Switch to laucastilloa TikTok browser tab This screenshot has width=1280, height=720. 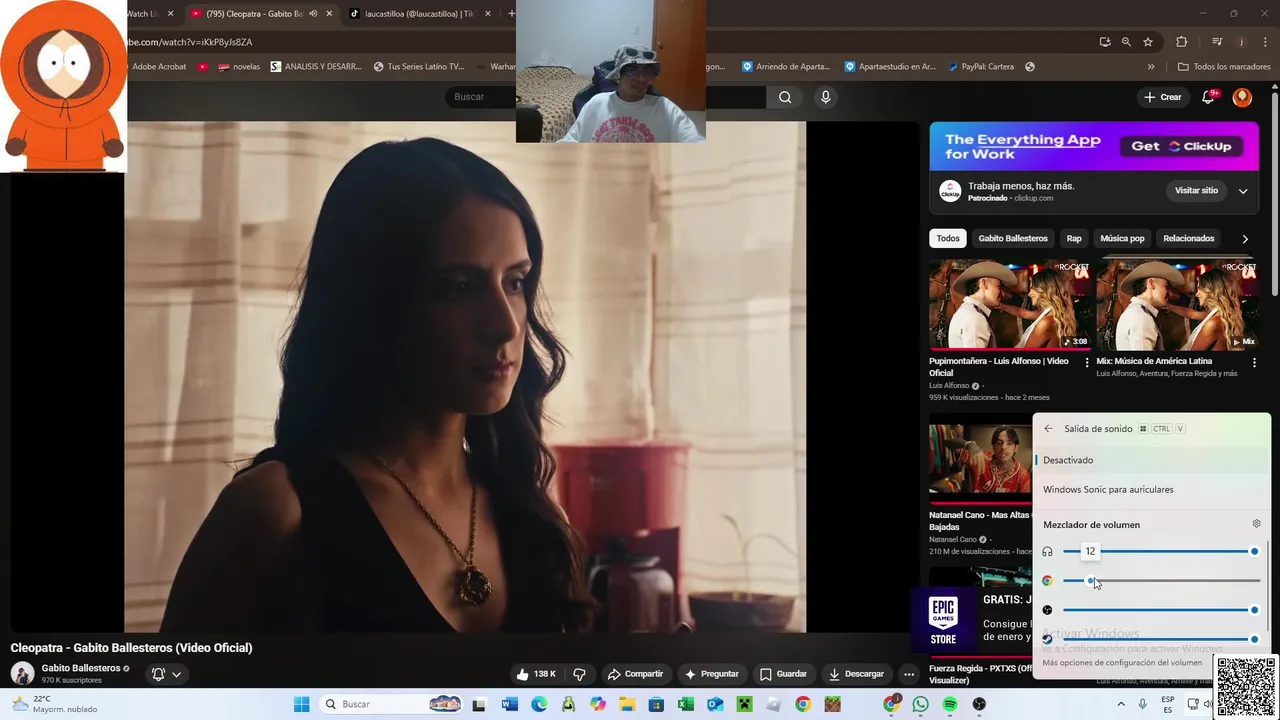coord(418,14)
